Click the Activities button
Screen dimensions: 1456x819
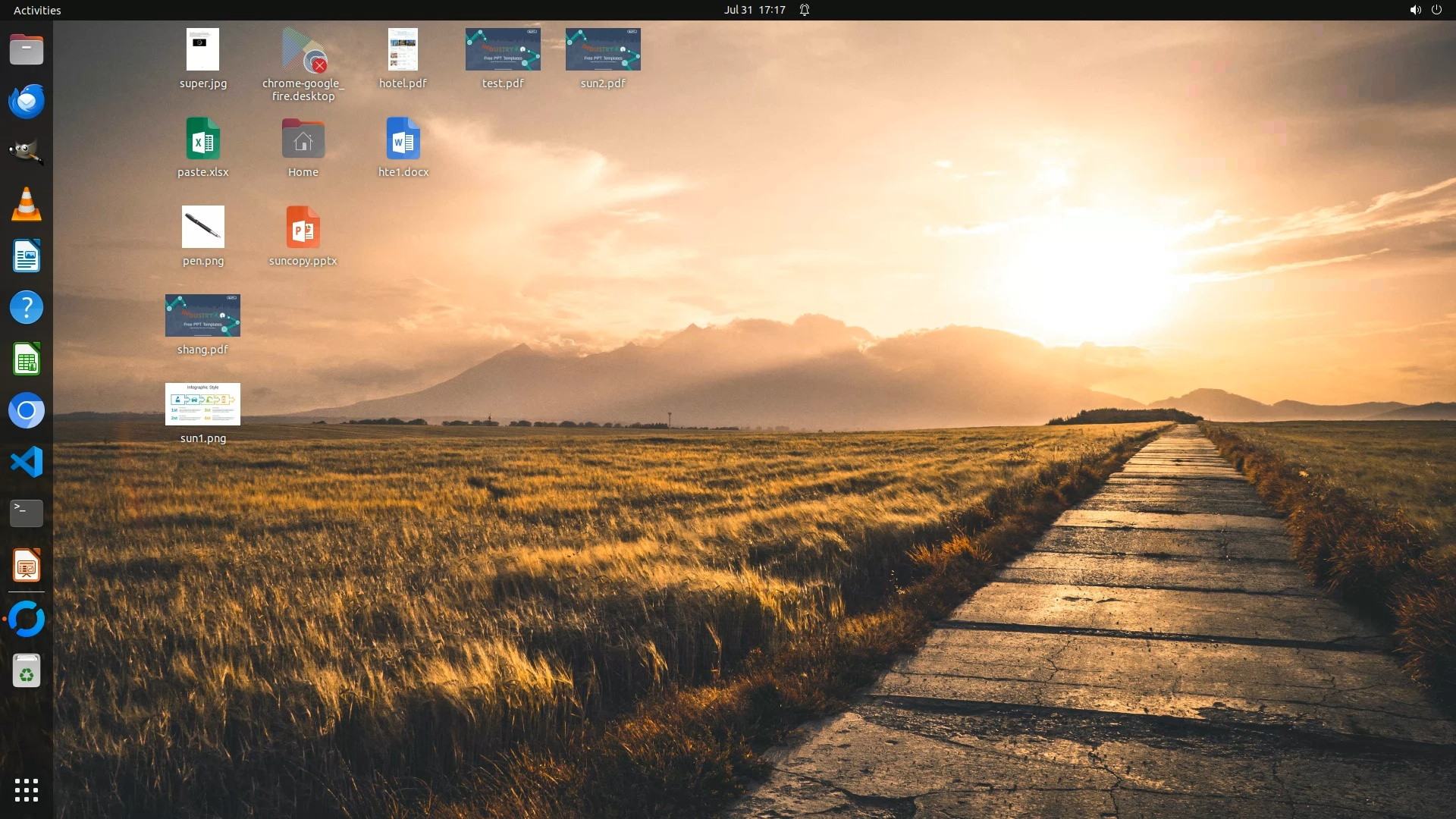click(37, 10)
